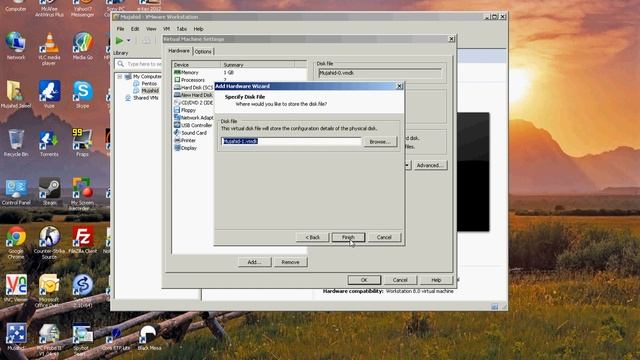Click Help in Virtual Machine Settings
This screenshot has height=360, width=640.
point(436,280)
